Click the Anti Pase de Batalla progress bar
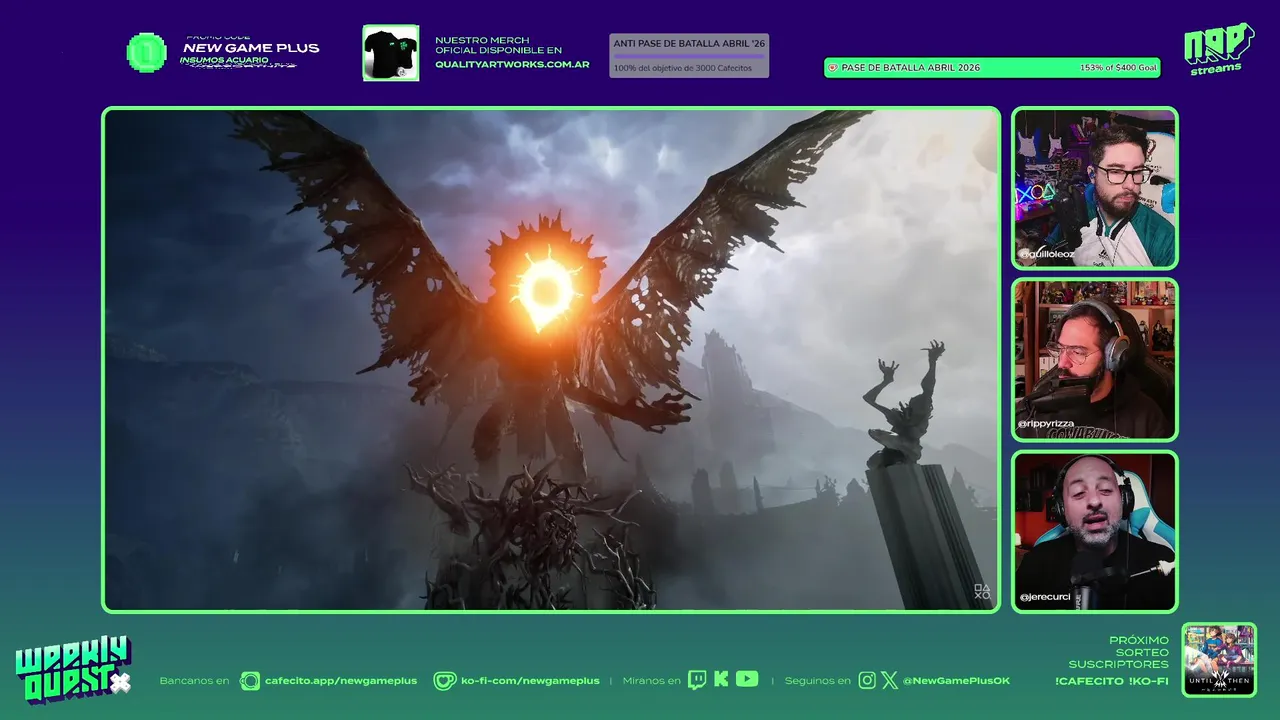The height and width of the screenshot is (720, 1280). point(689,56)
